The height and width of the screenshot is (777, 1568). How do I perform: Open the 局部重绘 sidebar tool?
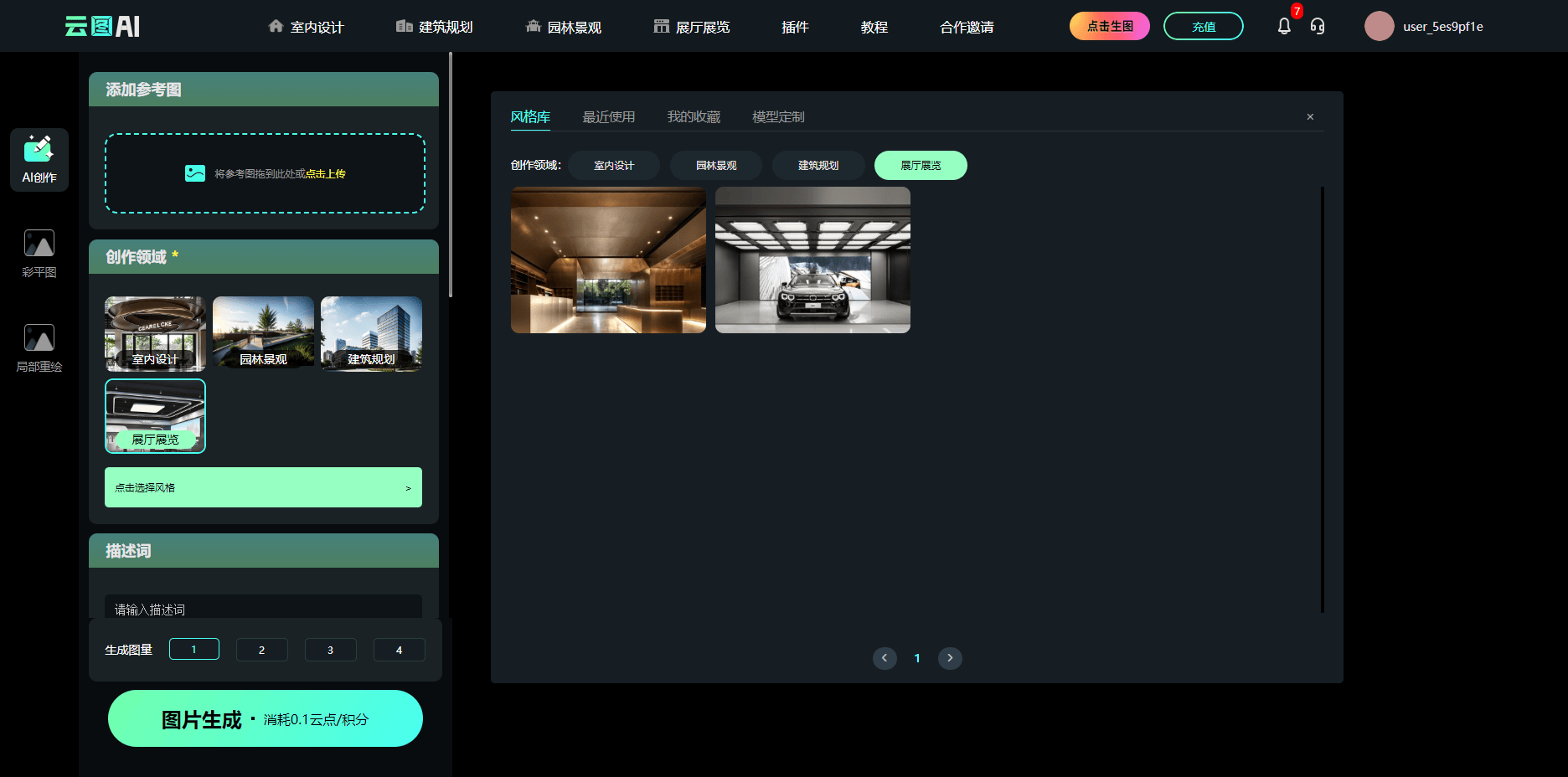tap(39, 347)
